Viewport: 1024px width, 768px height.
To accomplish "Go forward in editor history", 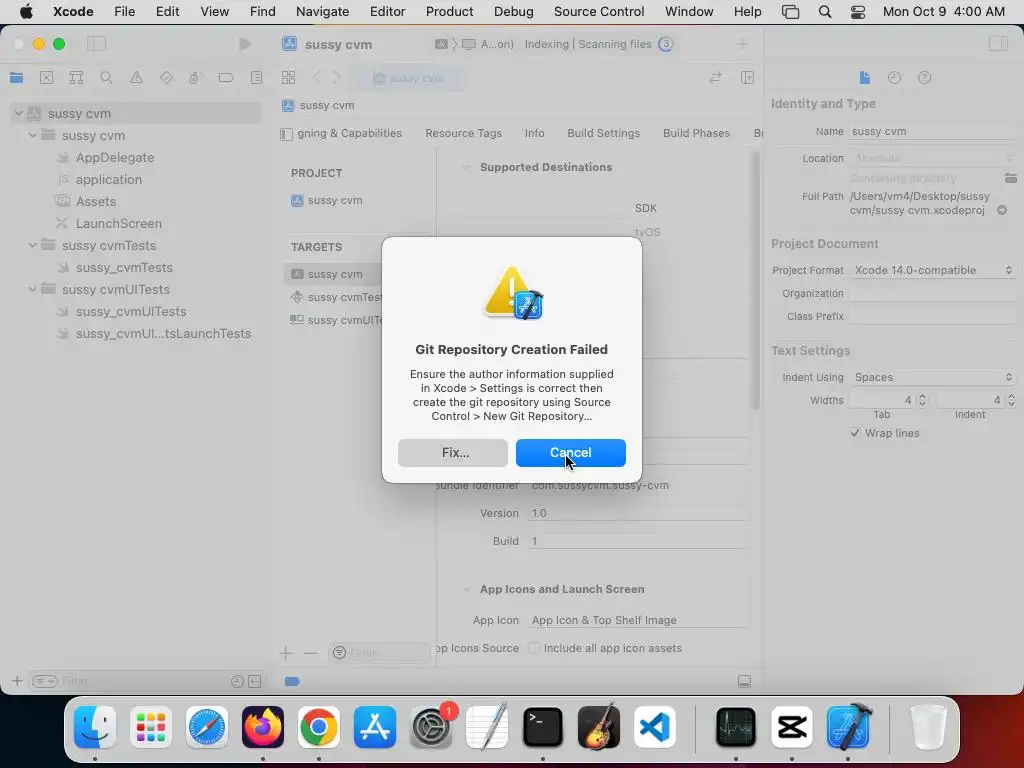I will (336, 78).
